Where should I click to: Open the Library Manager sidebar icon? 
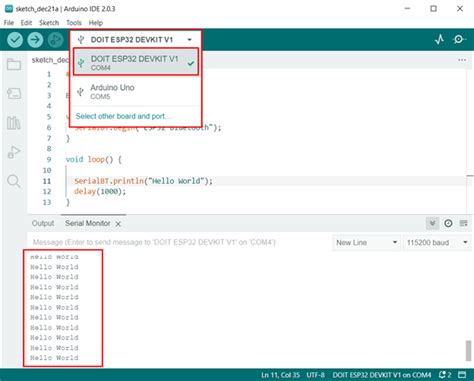14,123
